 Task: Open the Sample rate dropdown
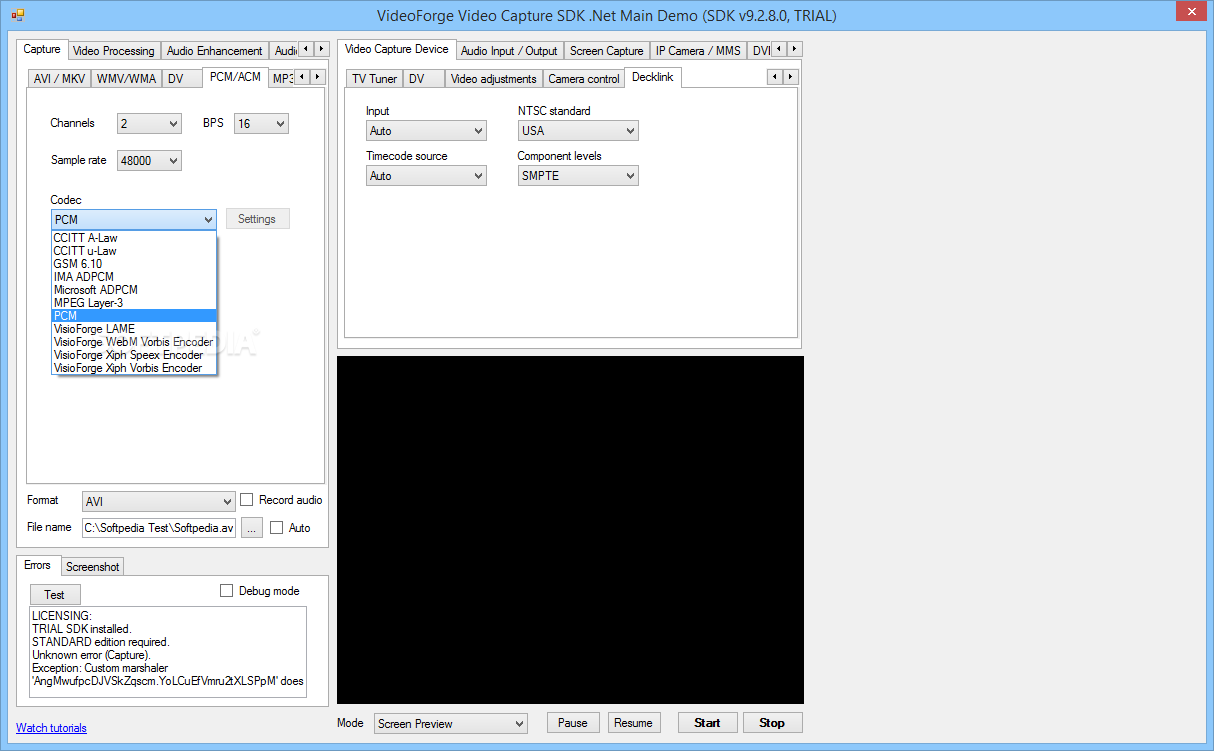[149, 160]
